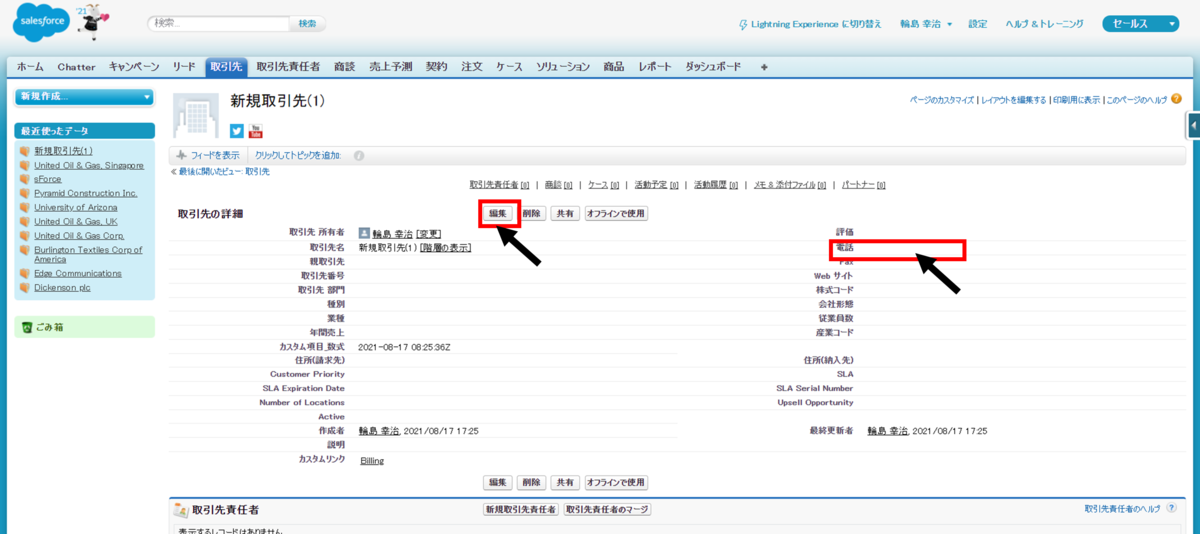1200x534 pixels.
Task: Select the 取引先責任者 tab in the tab bar
Action: coord(288,67)
